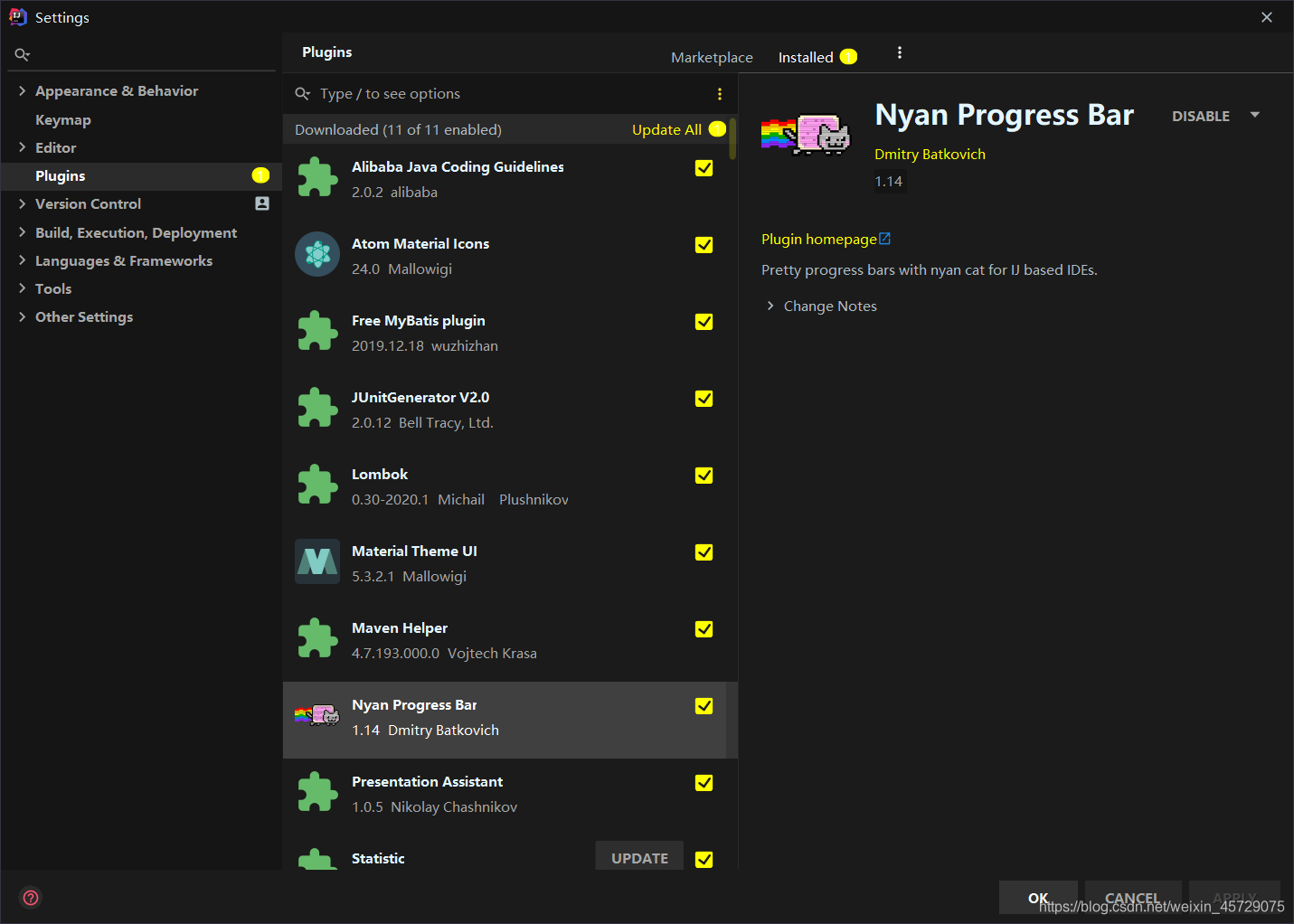This screenshot has height=924, width=1294.
Task: Click the Free MyBatis plugin puzzle icon
Action: pos(317,331)
